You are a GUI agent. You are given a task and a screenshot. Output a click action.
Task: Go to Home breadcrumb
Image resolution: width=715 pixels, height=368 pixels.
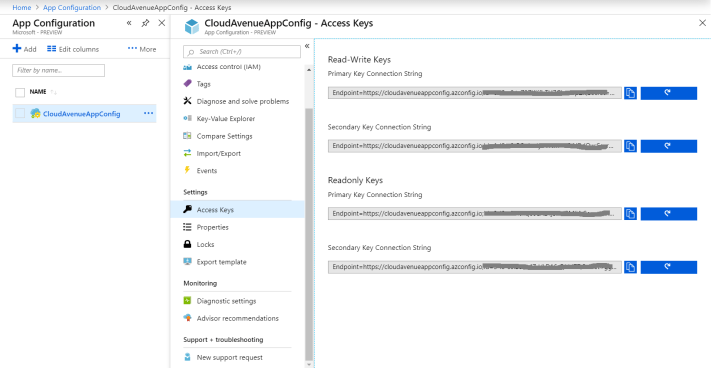[x=21, y=7]
